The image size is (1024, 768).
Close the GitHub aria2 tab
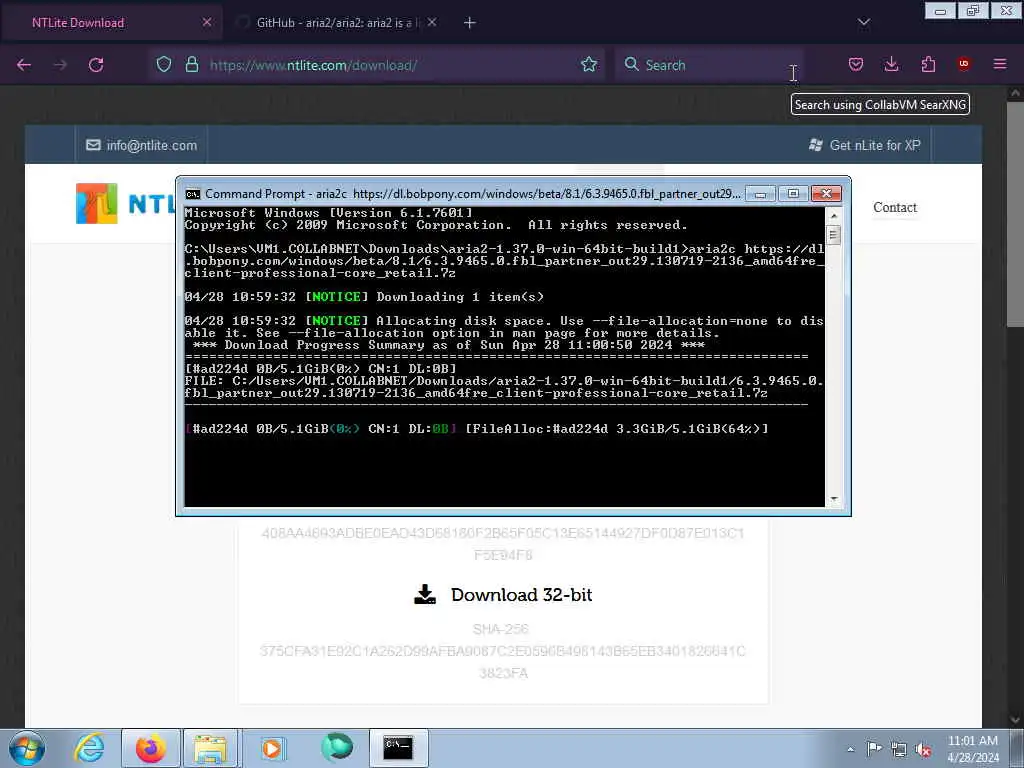(432, 22)
